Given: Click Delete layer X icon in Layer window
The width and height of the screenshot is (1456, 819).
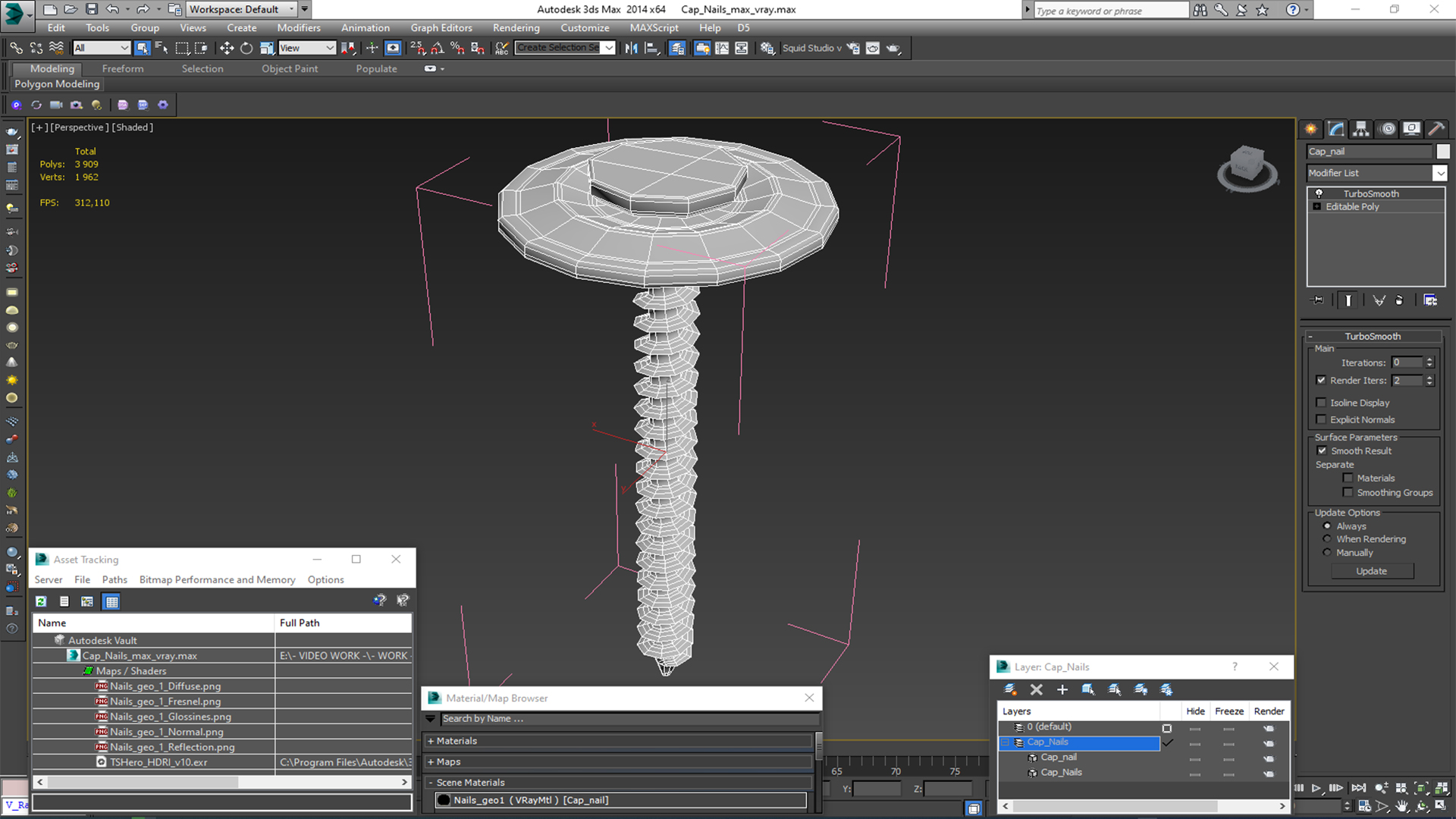Looking at the screenshot, I should 1036,689.
